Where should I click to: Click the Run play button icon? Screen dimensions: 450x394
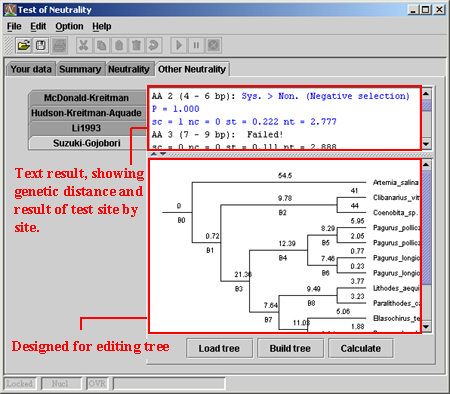pyautogui.click(x=179, y=45)
